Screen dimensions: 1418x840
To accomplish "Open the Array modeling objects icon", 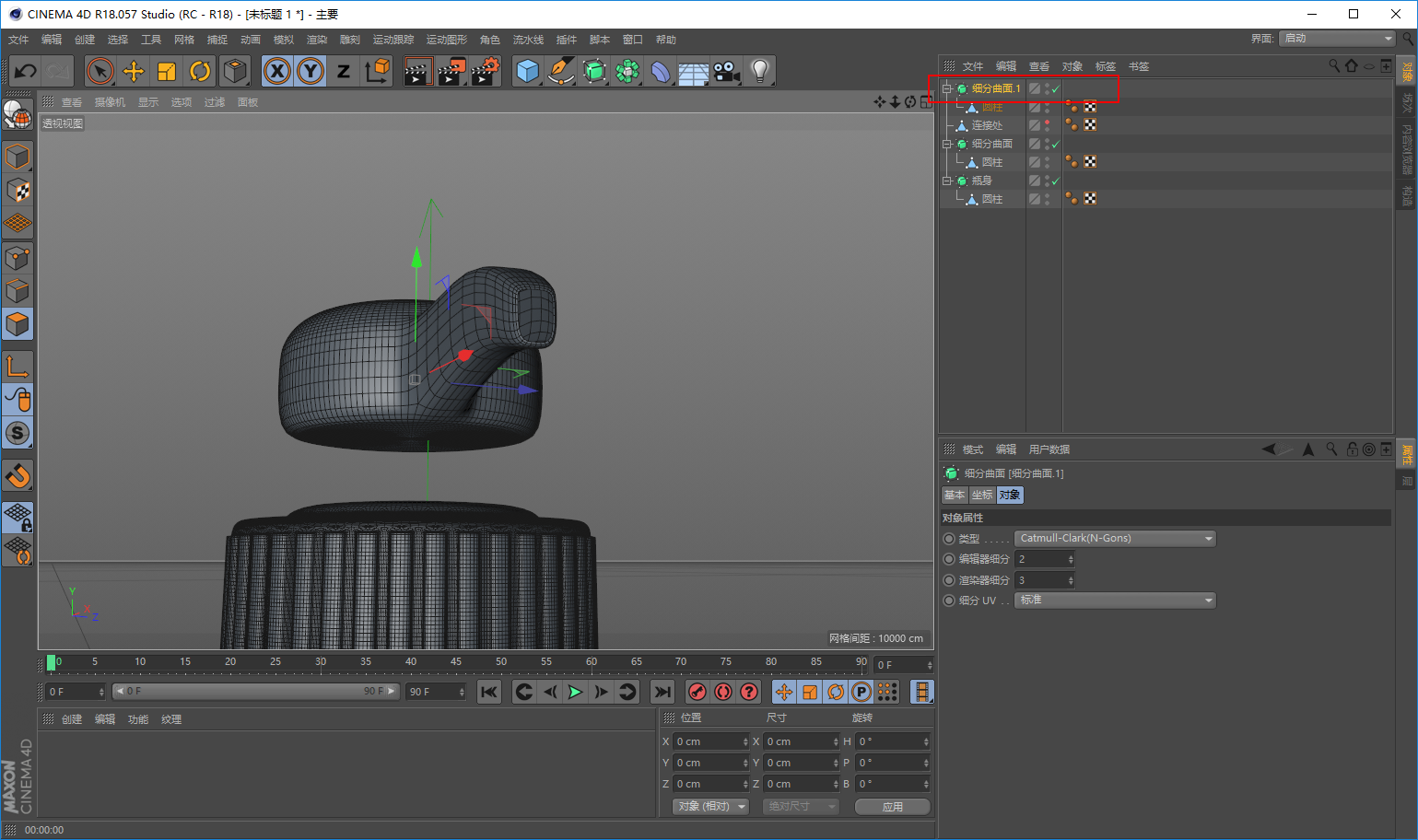I will tap(627, 71).
